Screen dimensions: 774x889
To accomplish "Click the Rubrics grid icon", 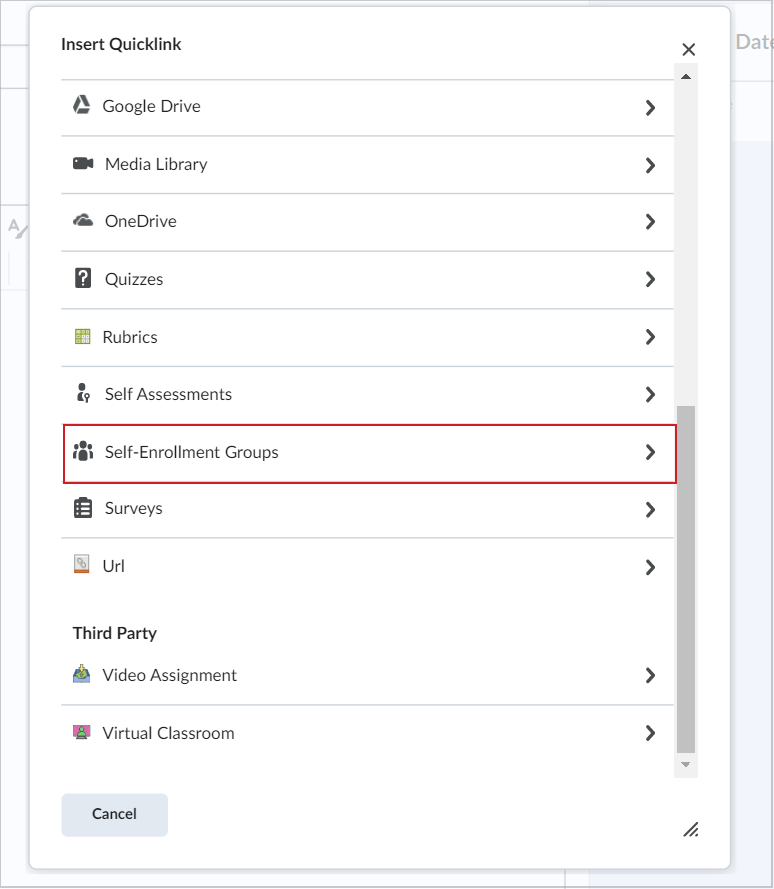I will coord(82,336).
